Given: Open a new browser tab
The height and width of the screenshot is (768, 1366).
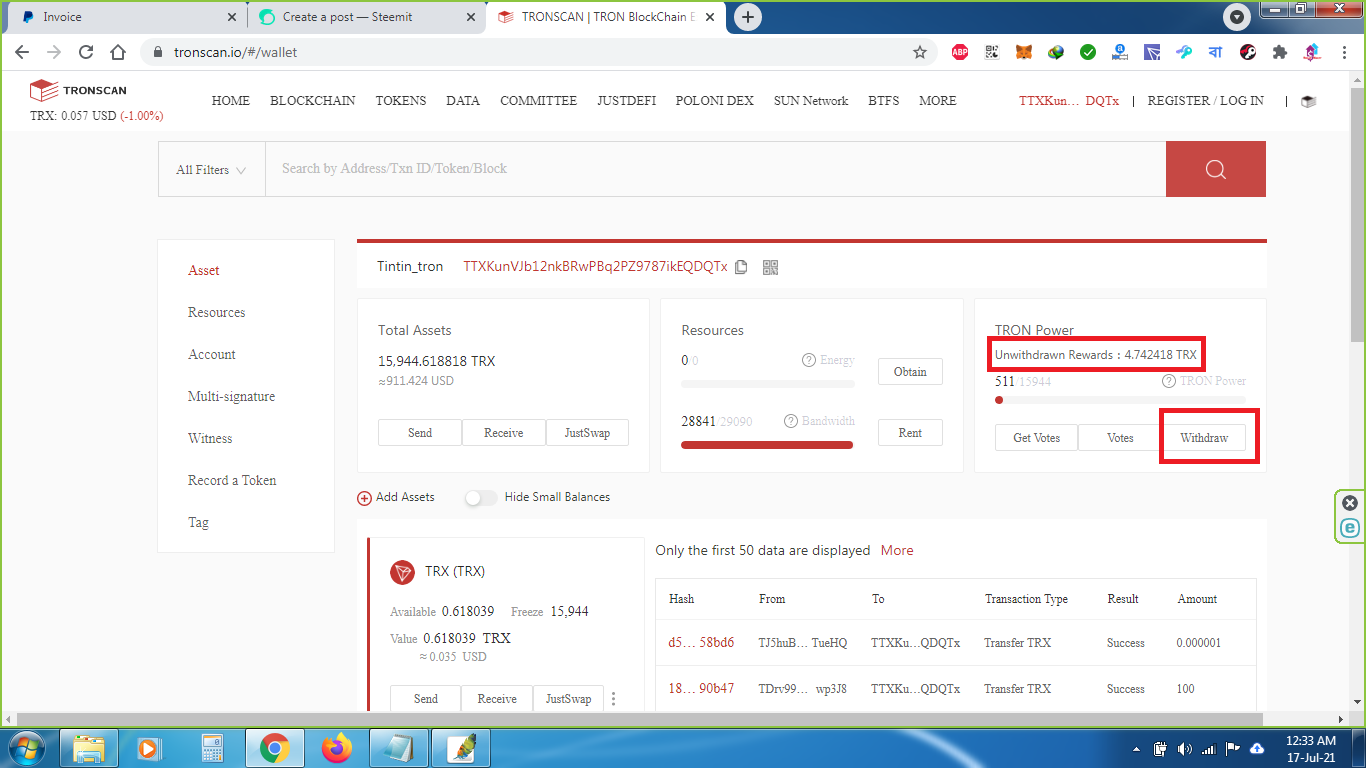Looking at the screenshot, I should coord(748,17).
